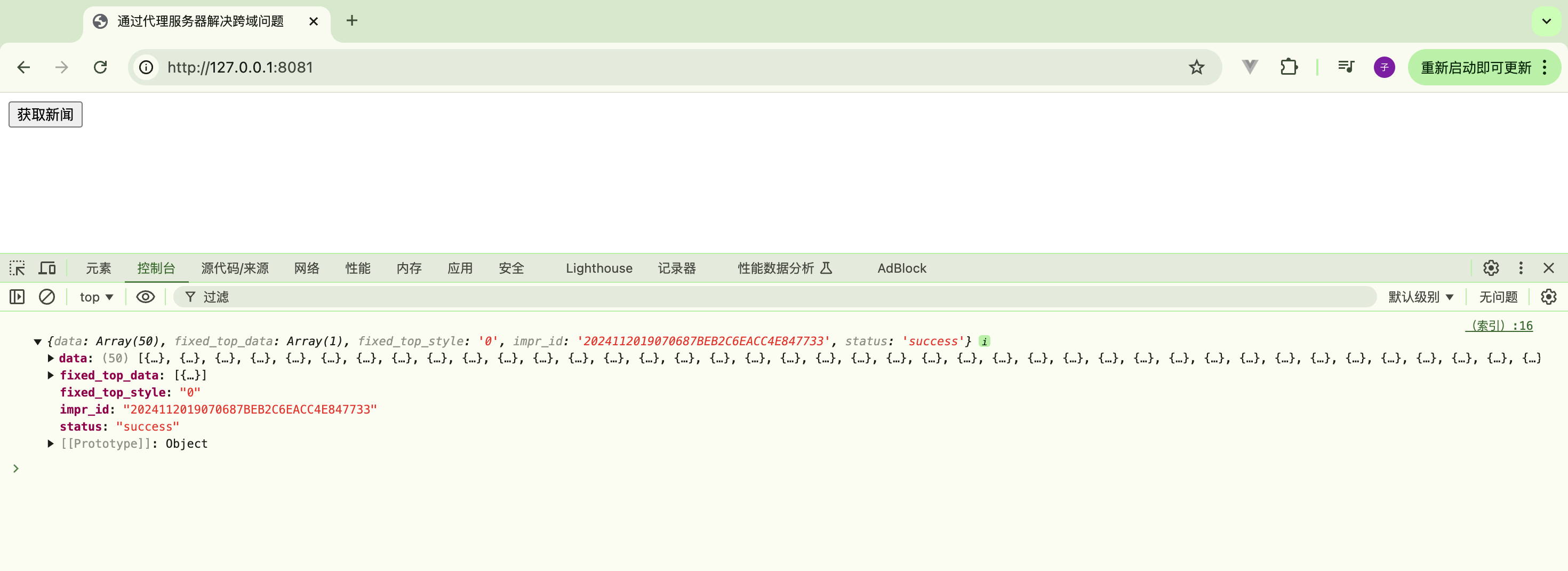The image size is (1568, 571).
Task: Open the tab search dropdown chevron
Action: point(1546,21)
